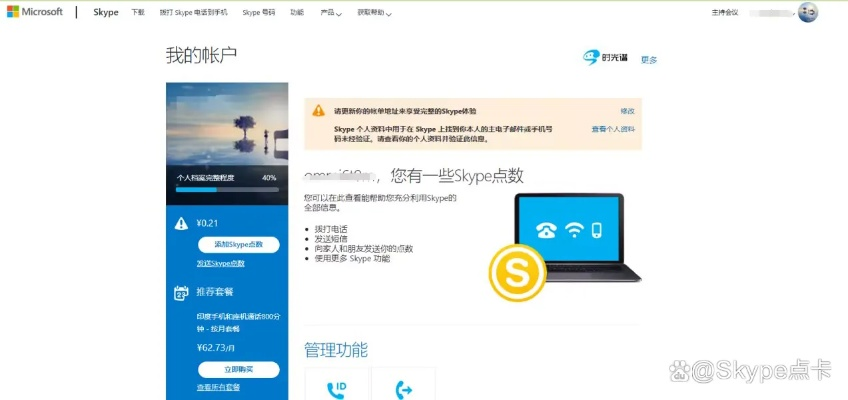Click the ¥62.73/月 price
Viewport: 848px width, 400px height.
217,348
